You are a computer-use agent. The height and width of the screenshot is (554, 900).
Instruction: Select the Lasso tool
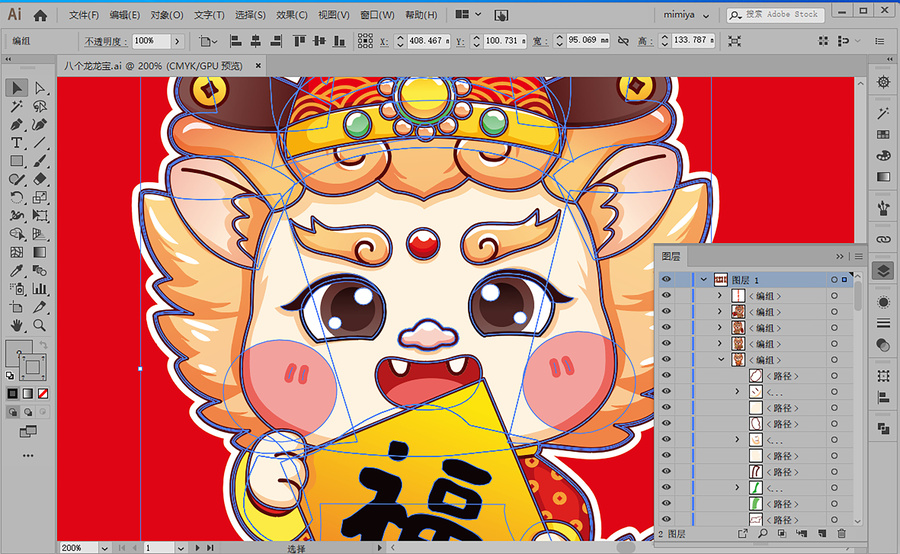[x=40, y=106]
